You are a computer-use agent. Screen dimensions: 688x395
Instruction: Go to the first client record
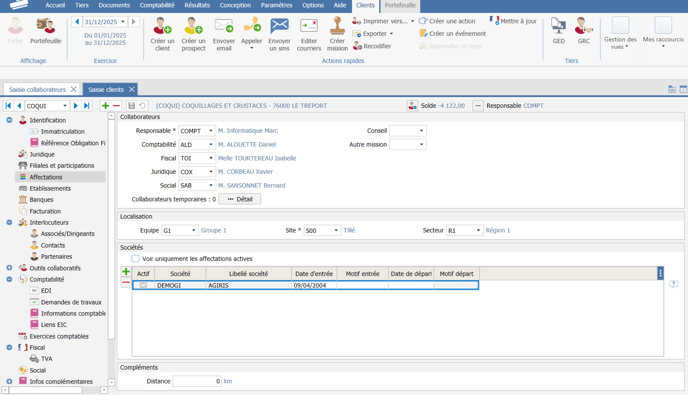coord(8,106)
